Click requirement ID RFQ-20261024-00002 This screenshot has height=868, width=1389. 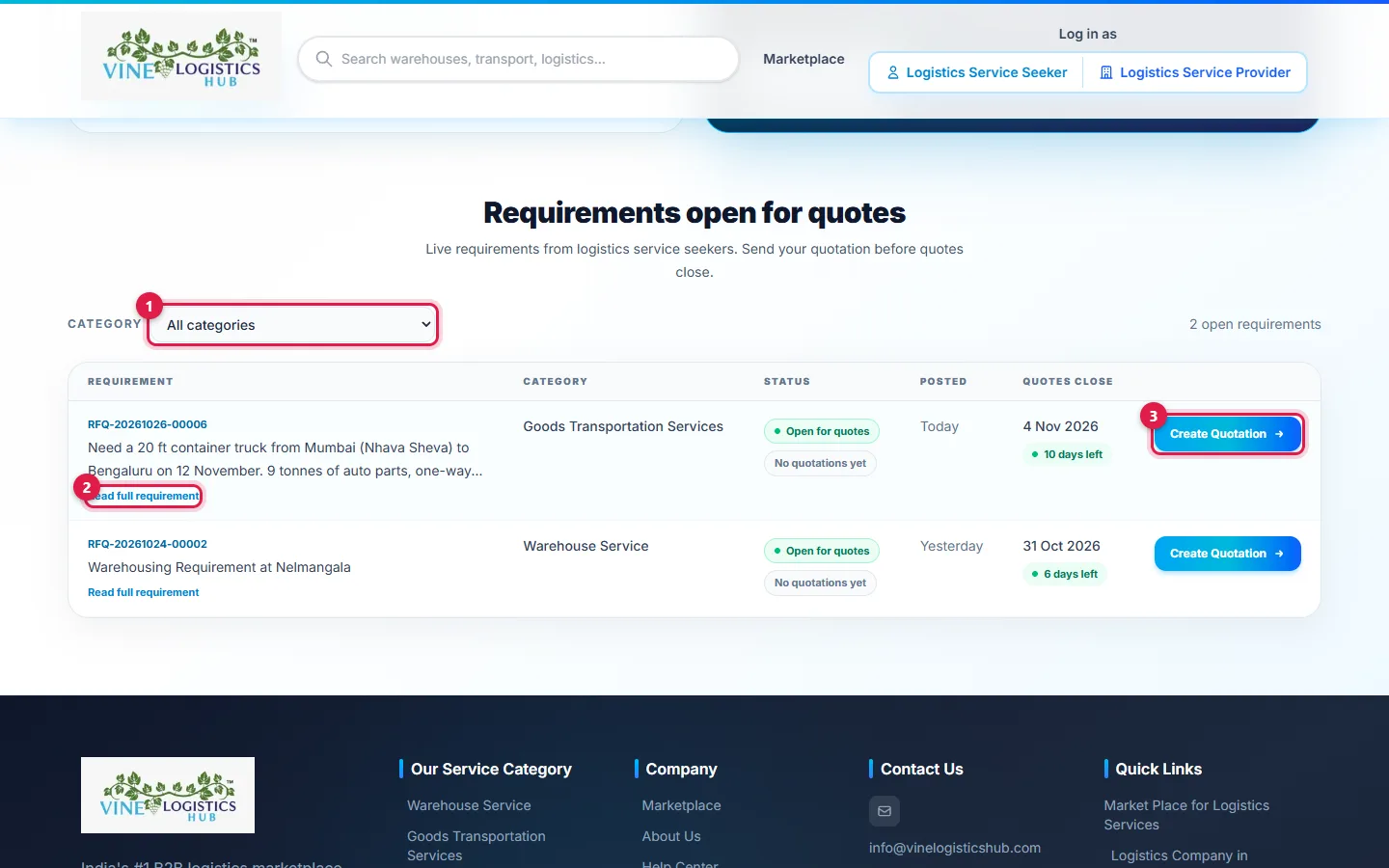pyautogui.click(x=148, y=544)
